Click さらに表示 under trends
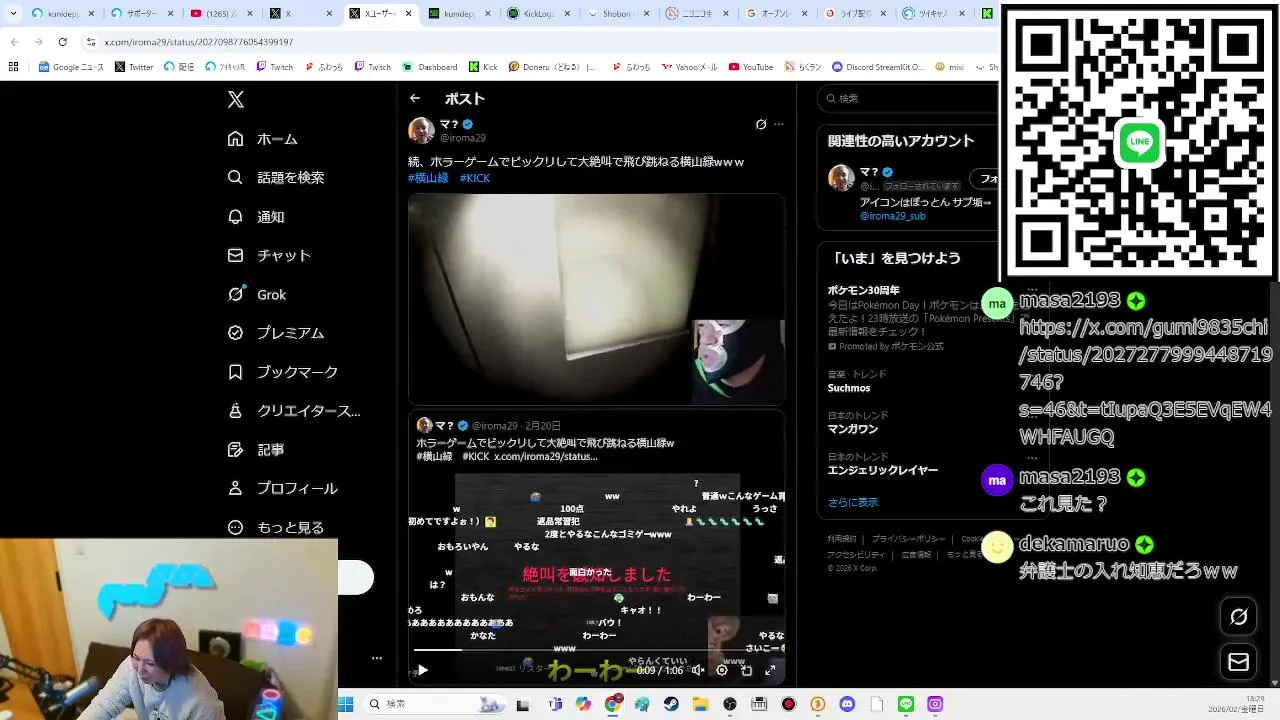1280x720 pixels. click(x=853, y=502)
